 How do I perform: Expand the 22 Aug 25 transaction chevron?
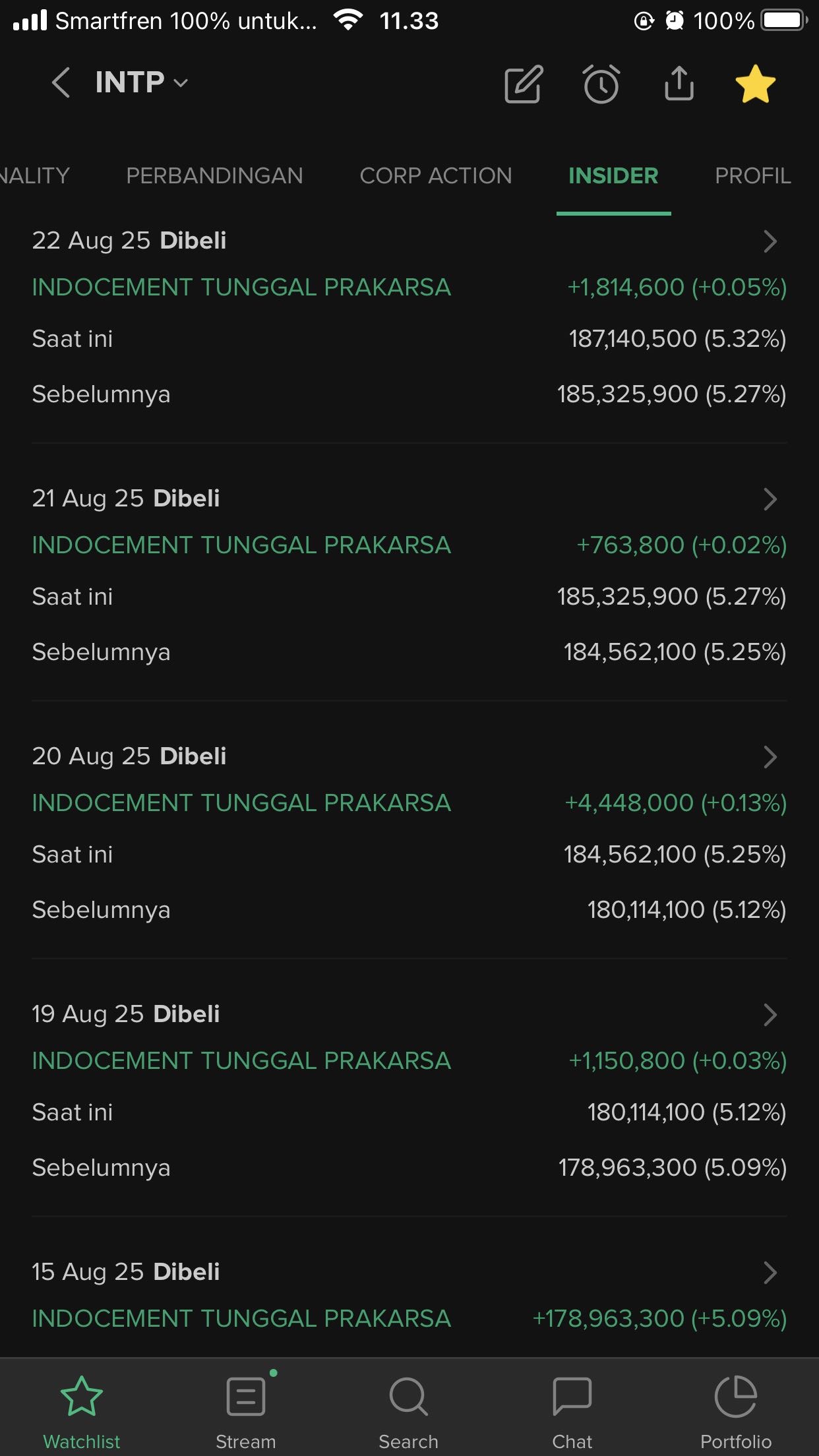(x=770, y=241)
